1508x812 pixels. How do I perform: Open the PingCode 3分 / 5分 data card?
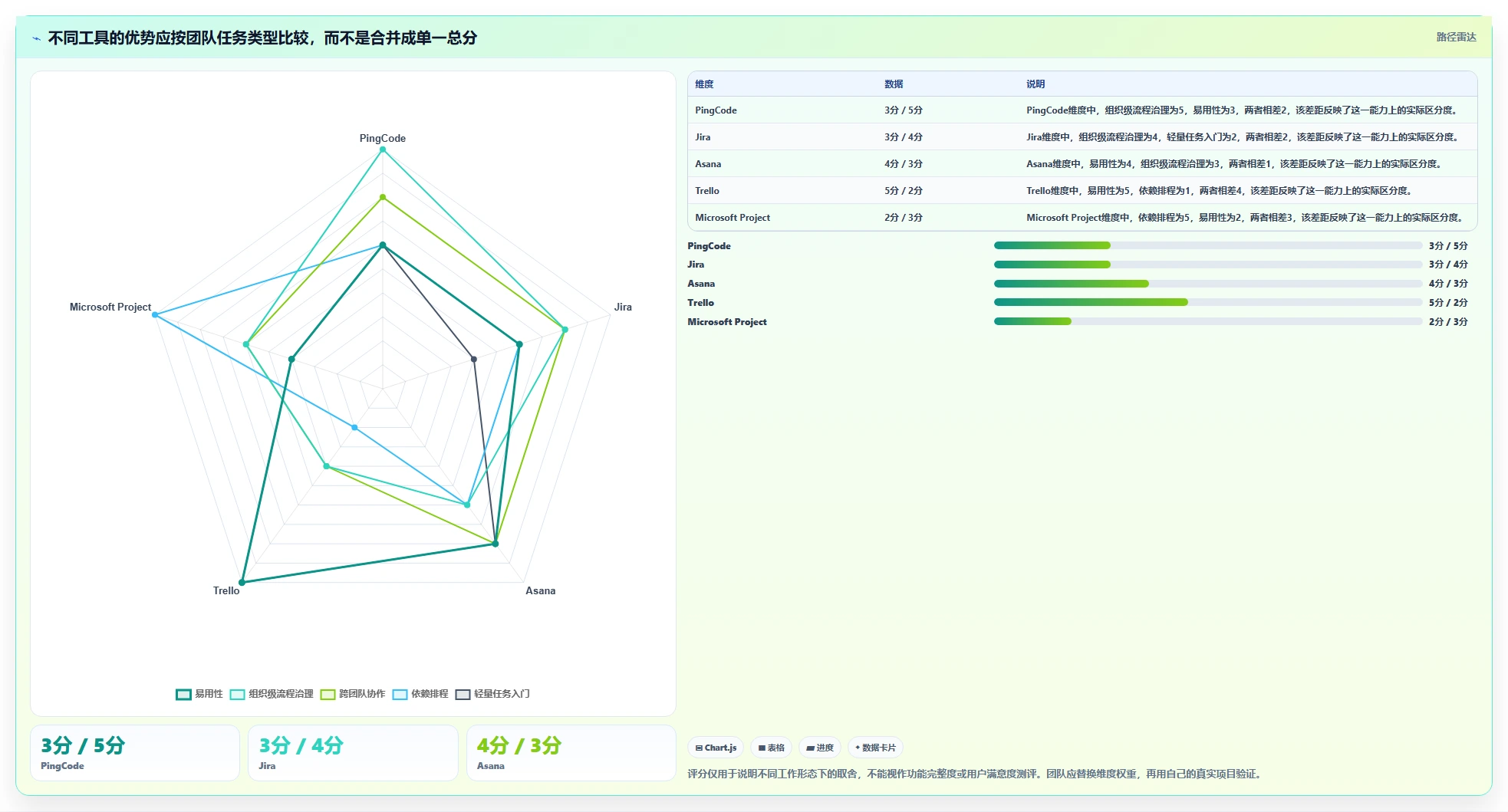[x=135, y=753]
